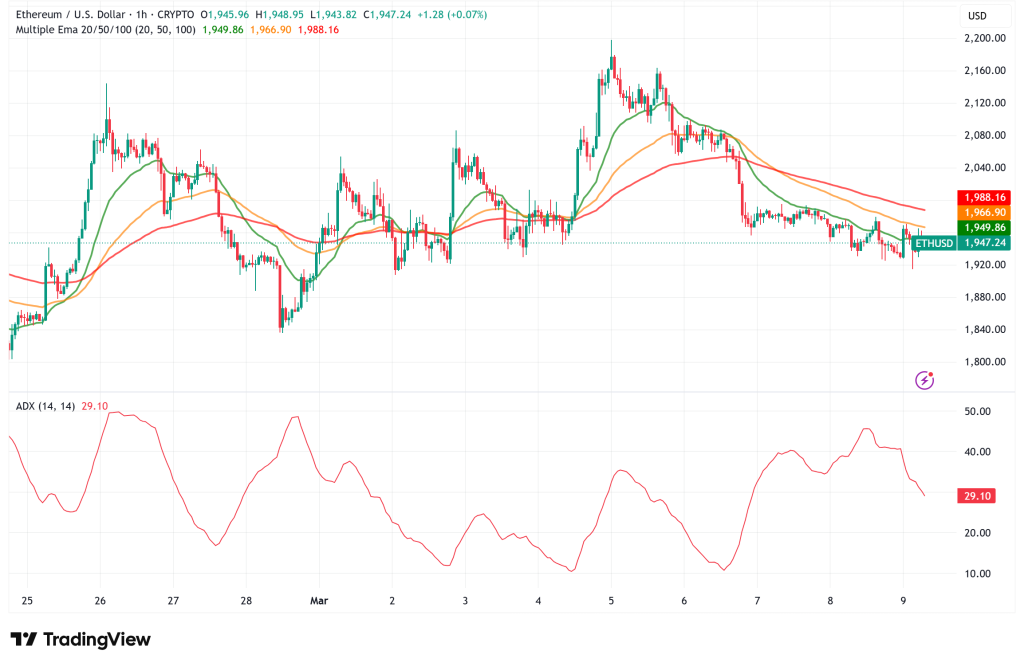Click the close price value C1,947.24
Viewport: 1024px width, 666px height.
[388, 15]
